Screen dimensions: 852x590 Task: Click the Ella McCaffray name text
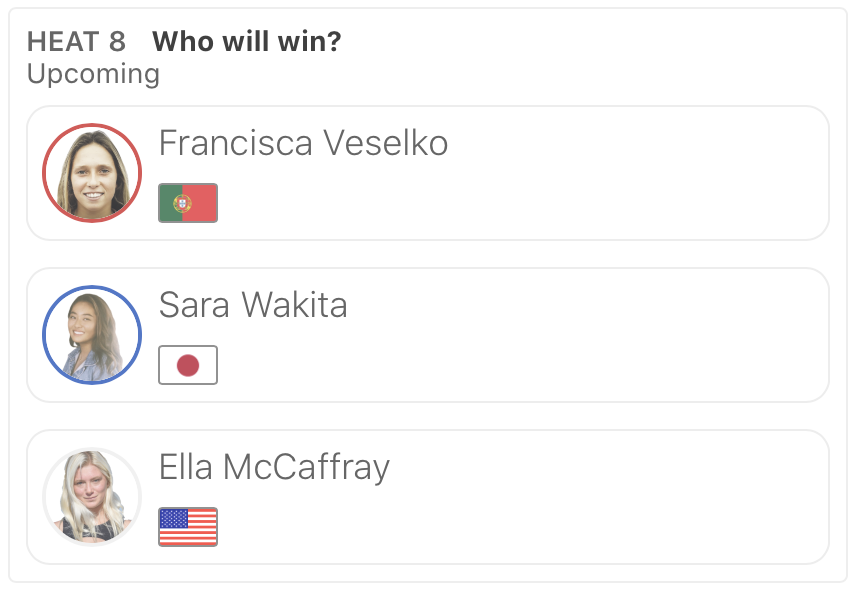(274, 467)
